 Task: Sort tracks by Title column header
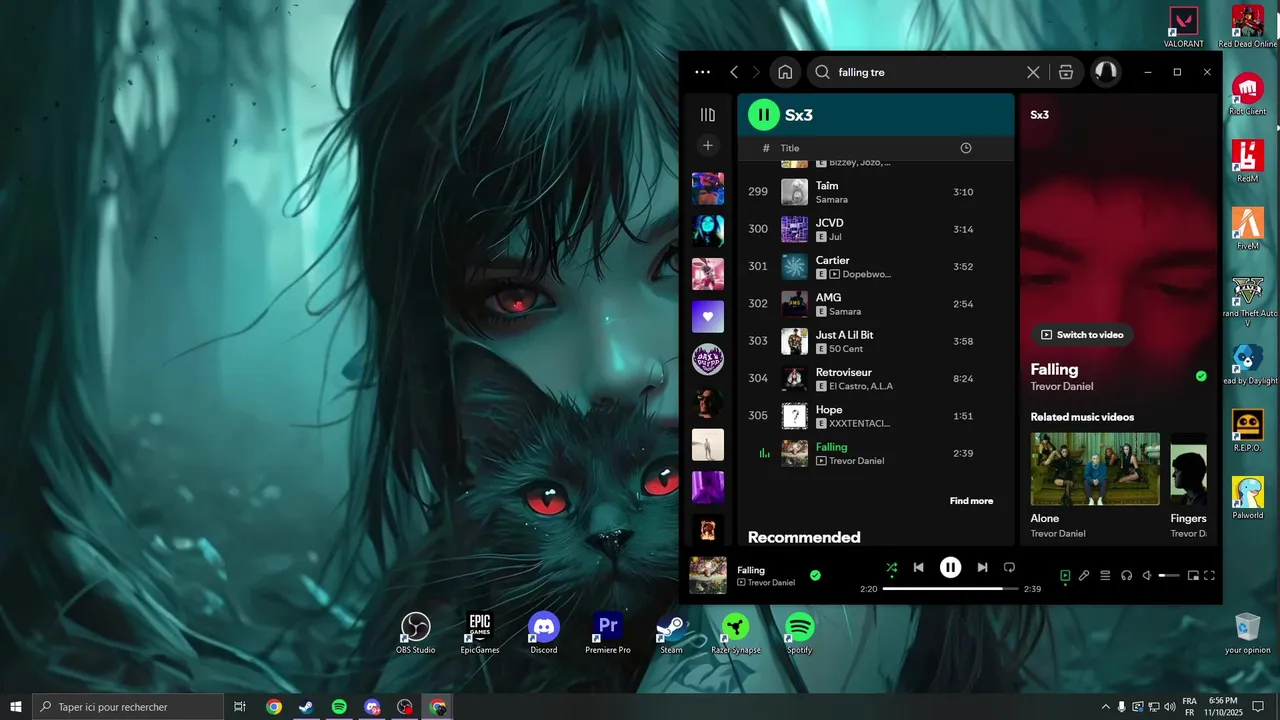(790, 148)
